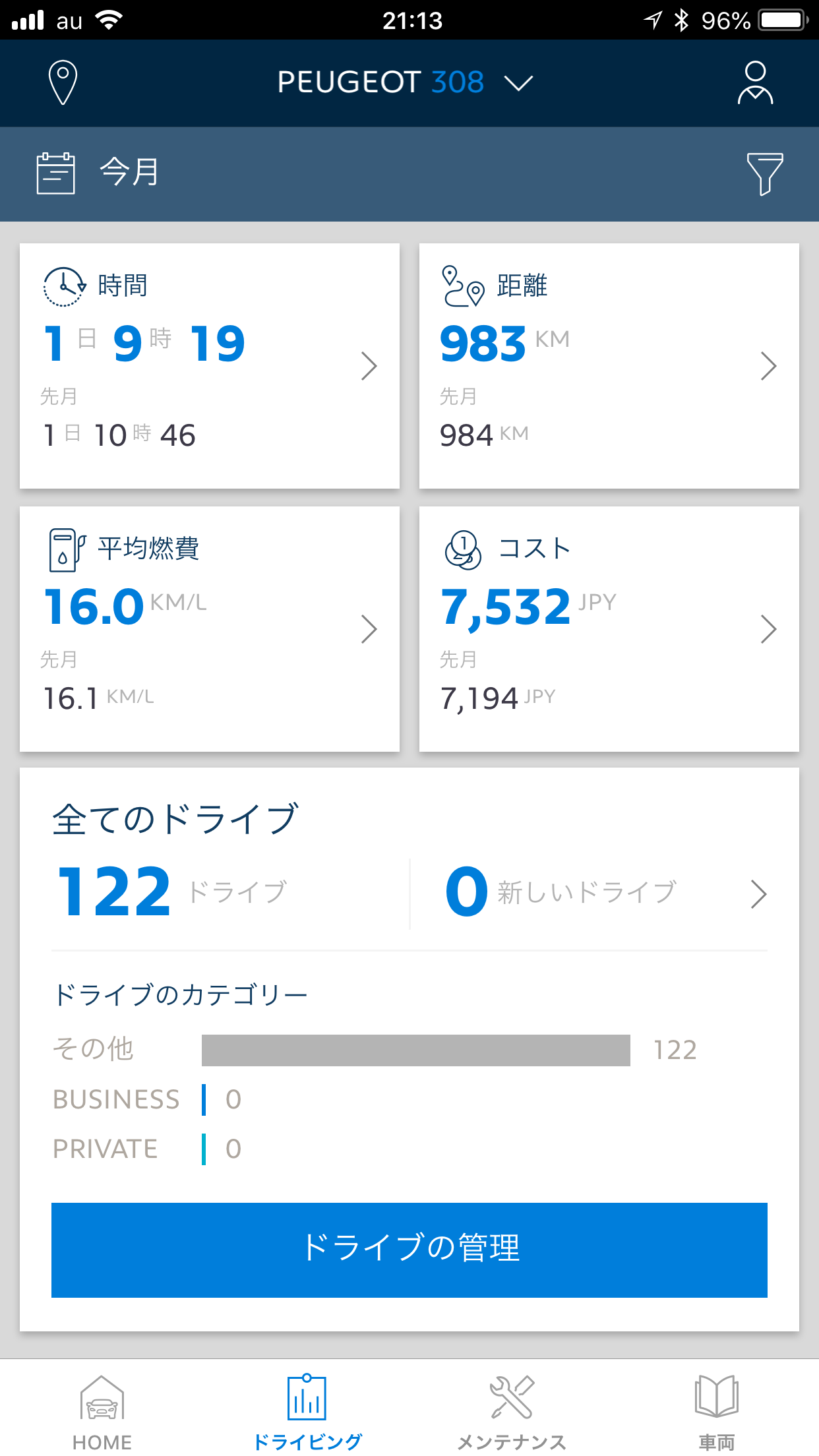Tap the fuel pump icon on 平均燃費 card
Screen dimensions: 819x1456
67,549
